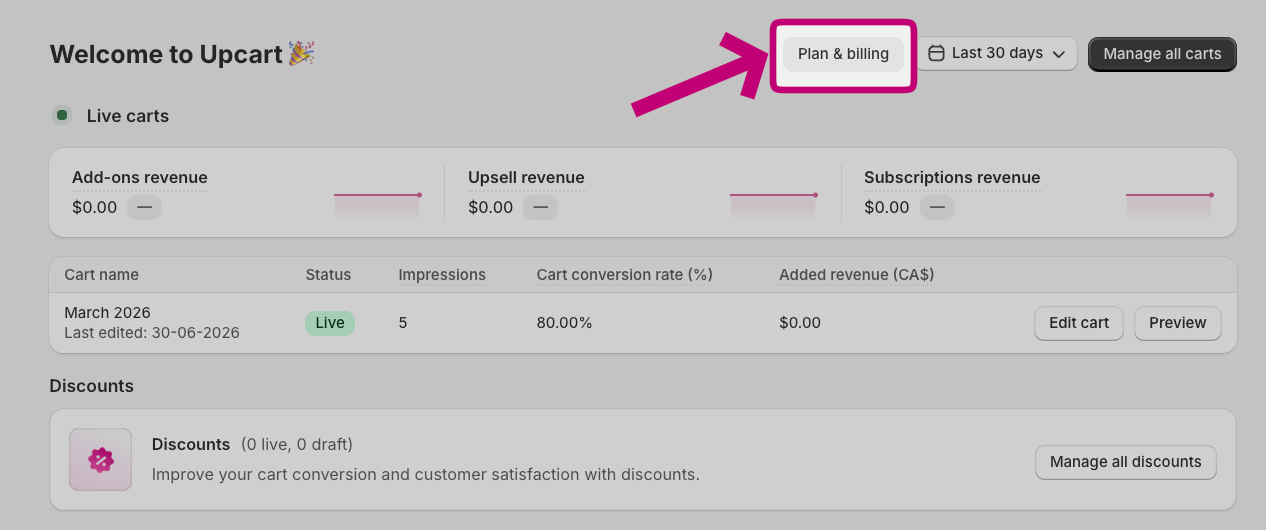
Task: Click the calendar icon in the date selector
Action: click(937, 54)
